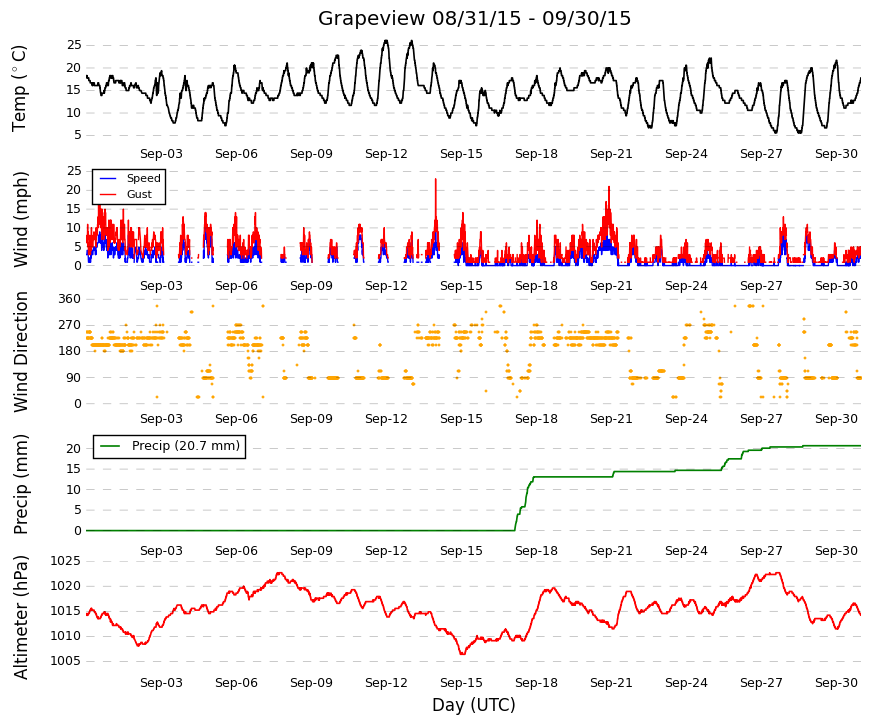Click the Day (UTC) x-axis label
The width and height of the screenshot is (871, 725).
click(474, 705)
